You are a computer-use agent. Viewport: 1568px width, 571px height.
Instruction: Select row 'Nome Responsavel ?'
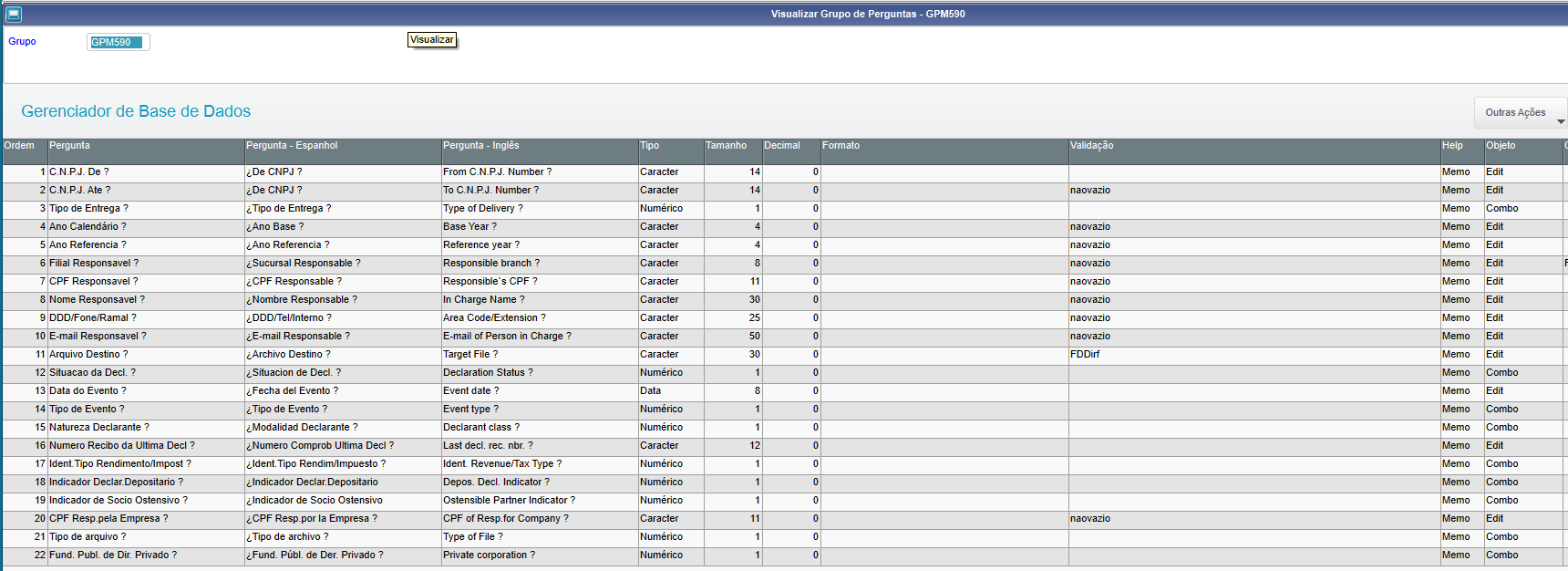[784, 300]
